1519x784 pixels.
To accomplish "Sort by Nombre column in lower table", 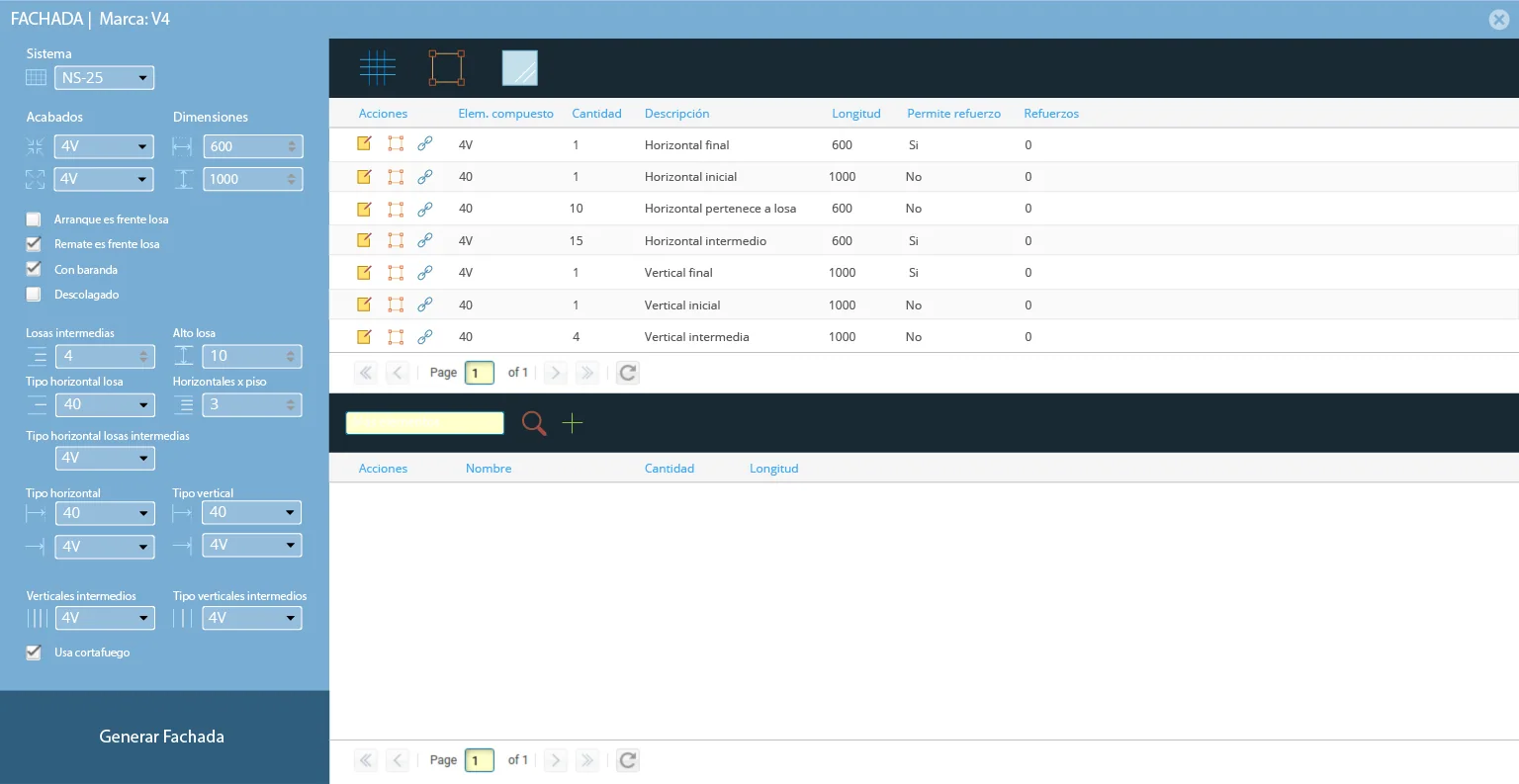I will pyautogui.click(x=489, y=469).
